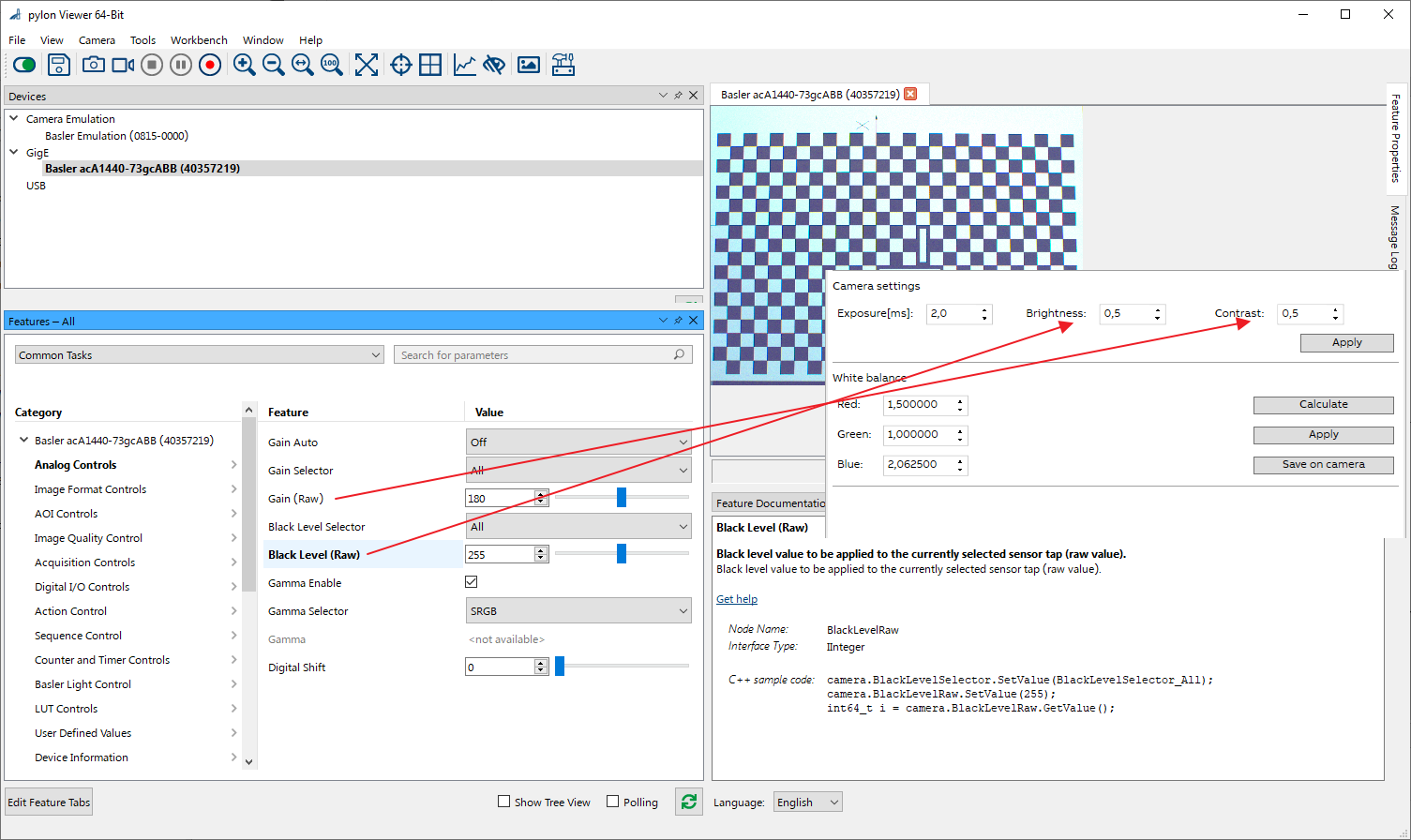Start continuous shot with video camera icon
This screenshot has width=1411, height=840.
(123, 65)
